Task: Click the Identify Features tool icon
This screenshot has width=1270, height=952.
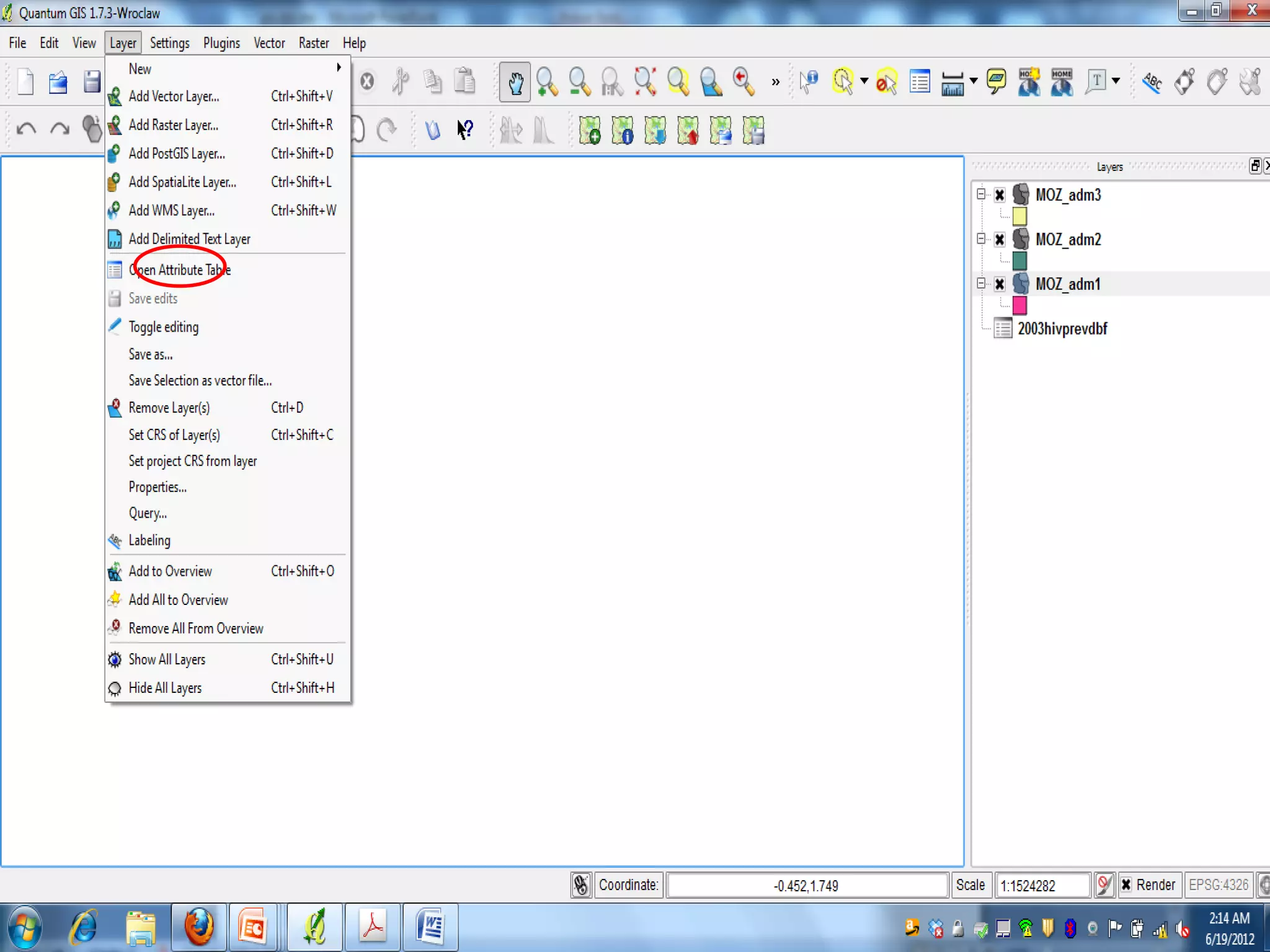Action: [x=809, y=82]
